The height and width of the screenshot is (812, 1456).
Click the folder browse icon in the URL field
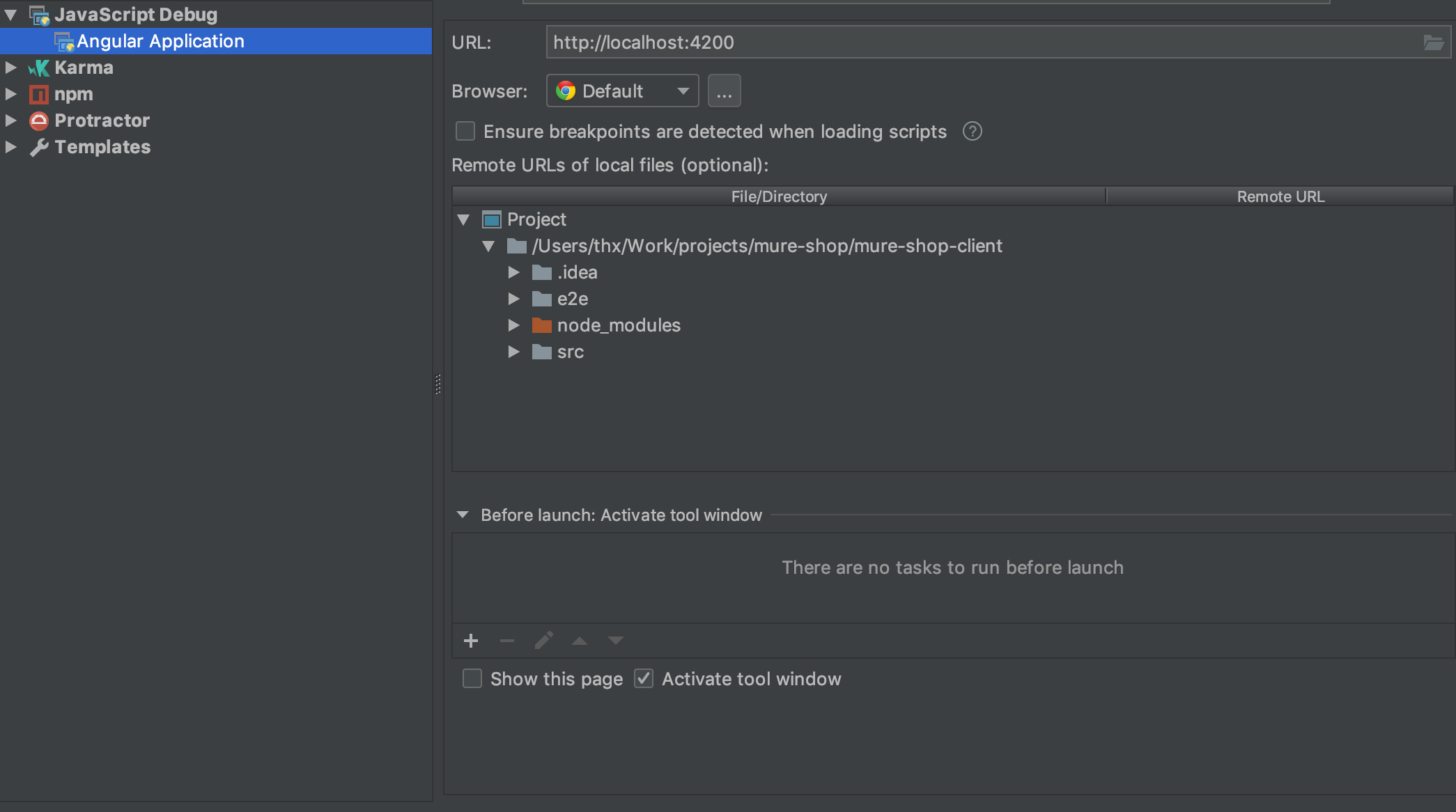(x=1433, y=42)
